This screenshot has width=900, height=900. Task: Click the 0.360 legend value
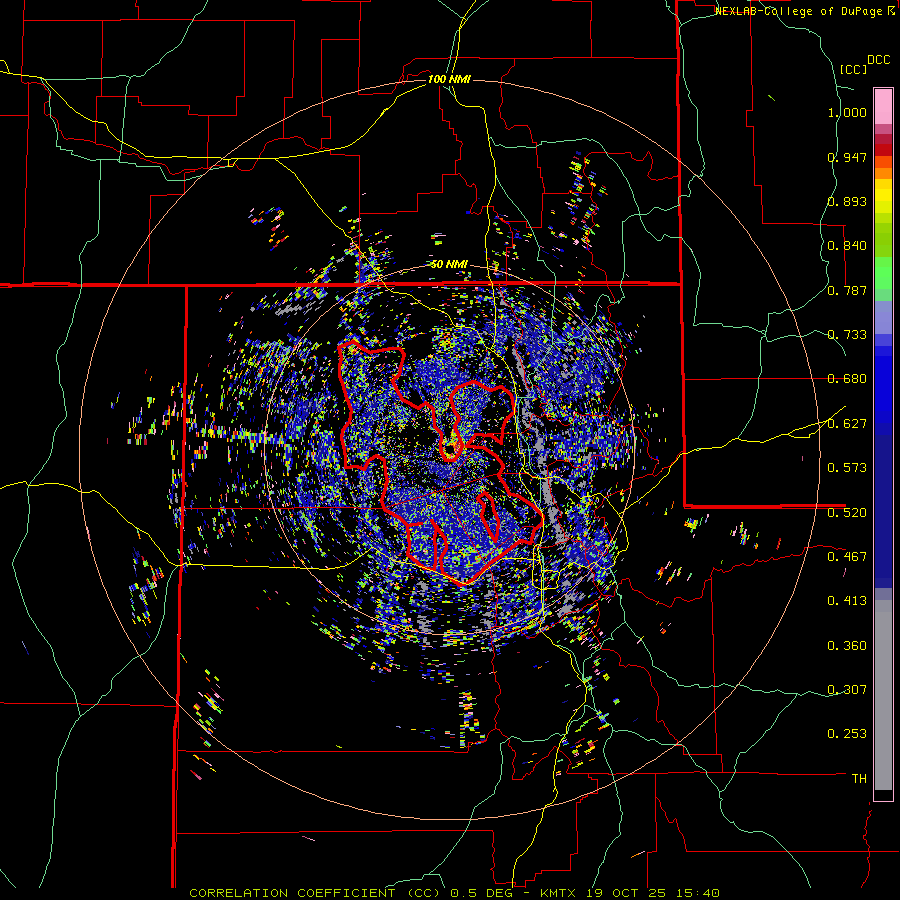tap(847, 646)
